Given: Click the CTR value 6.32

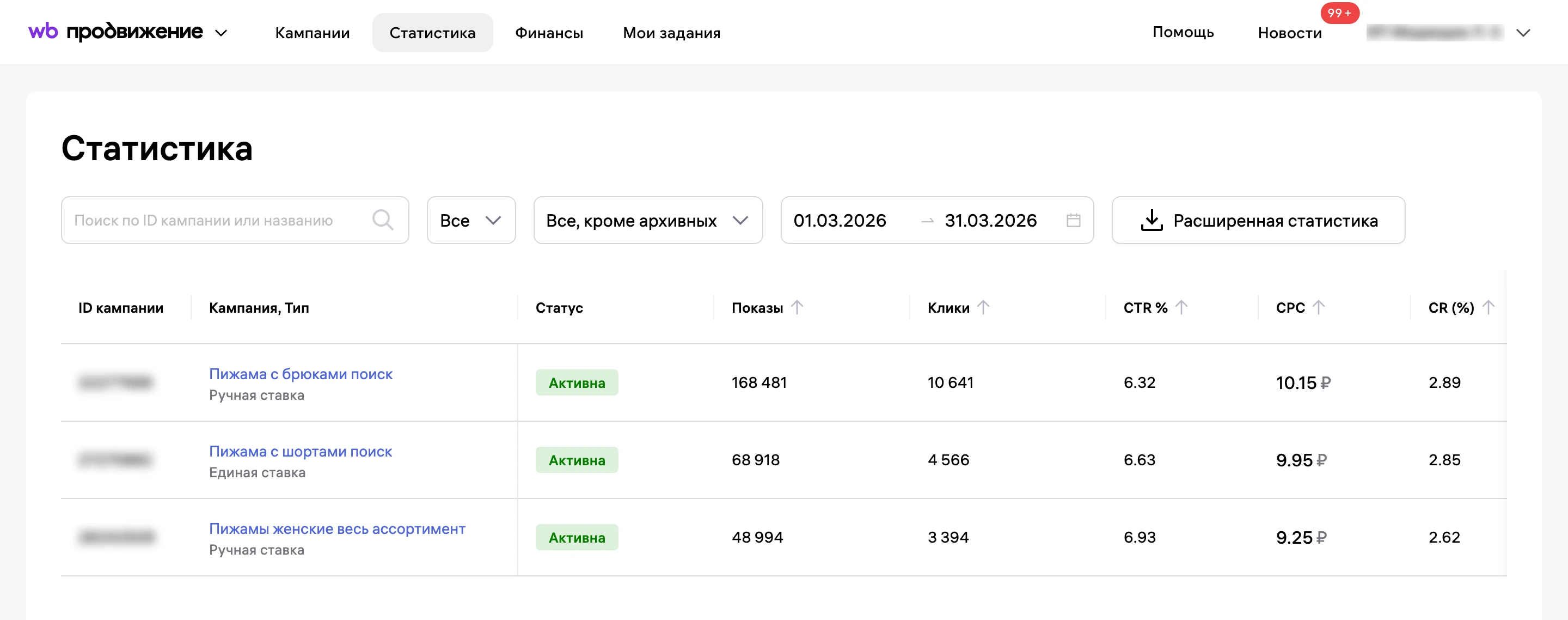Looking at the screenshot, I should (x=1139, y=382).
